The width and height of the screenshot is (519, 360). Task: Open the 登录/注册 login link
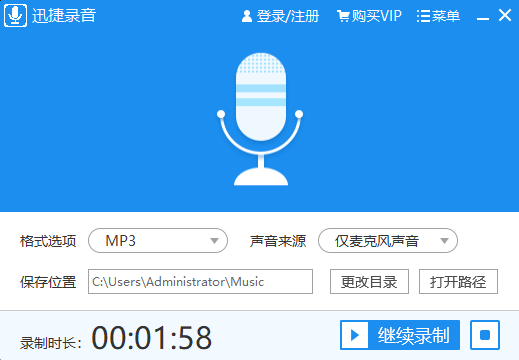[280, 16]
